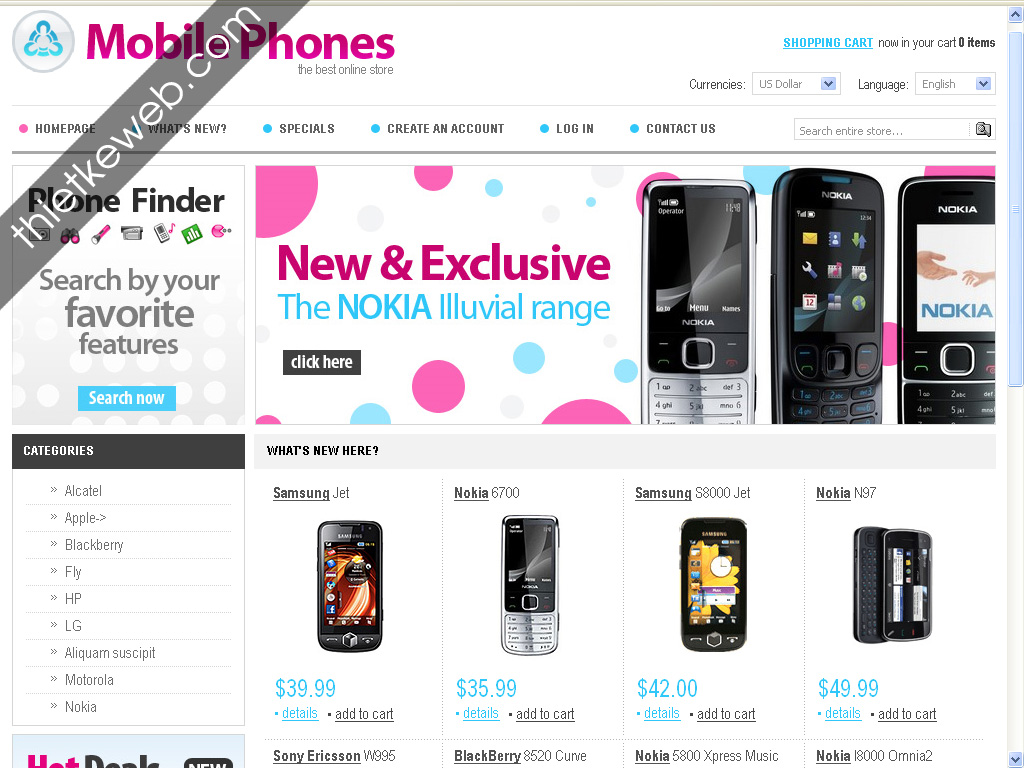
Task: Focus the Search entire store field
Action: point(882,129)
